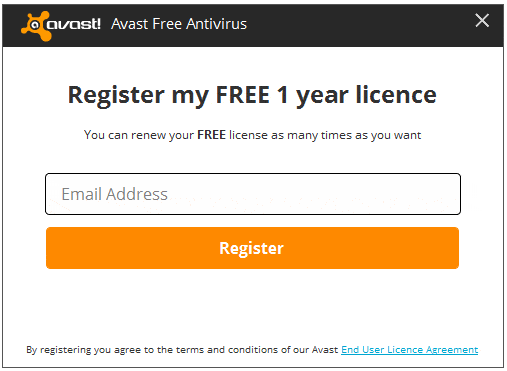The width and height of the screenshot is (507, 371).
Task: Place cursor in the email text box
Action: pos(253,194)
